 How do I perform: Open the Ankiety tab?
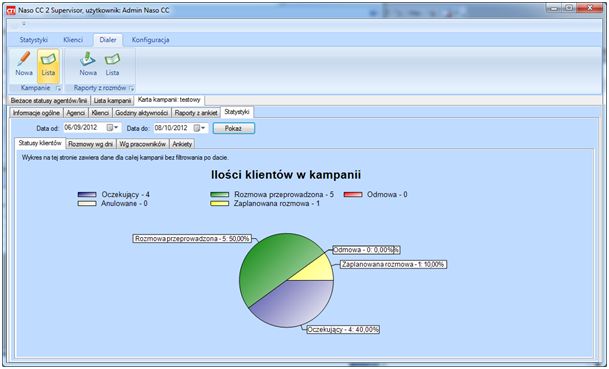point(182,144)
